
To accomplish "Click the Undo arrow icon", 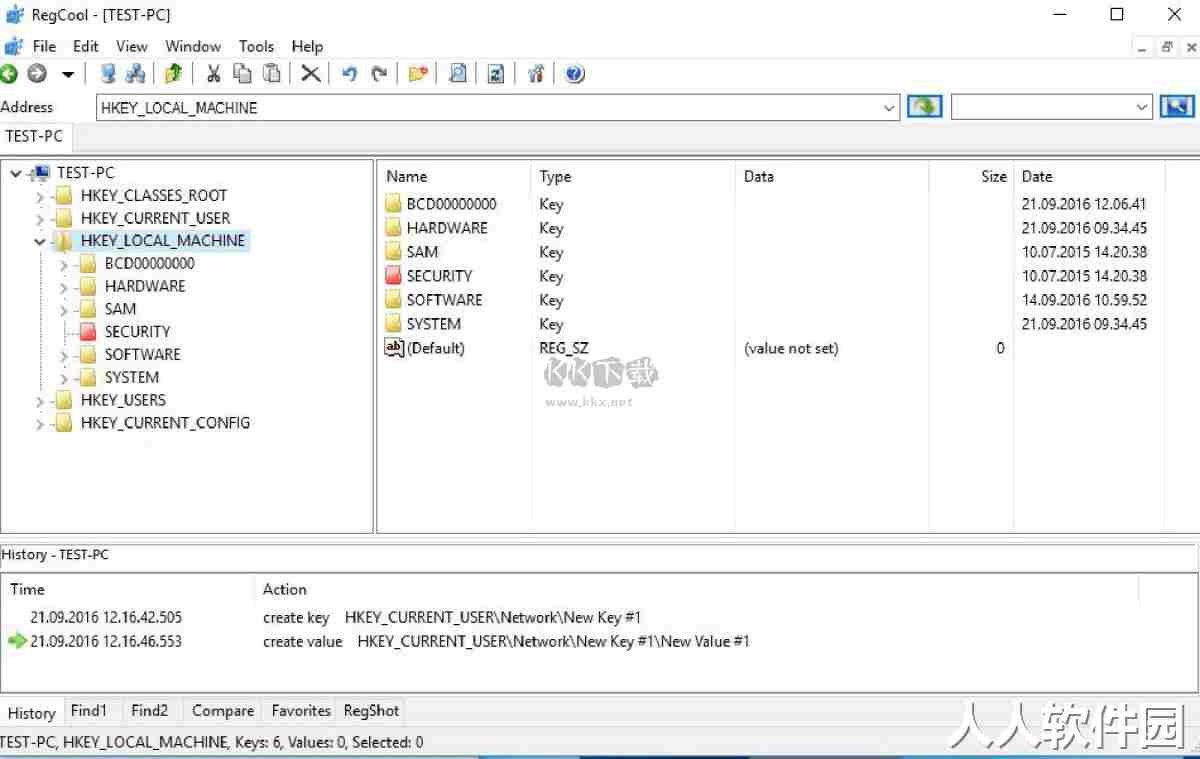I will (x=349, y=73).
